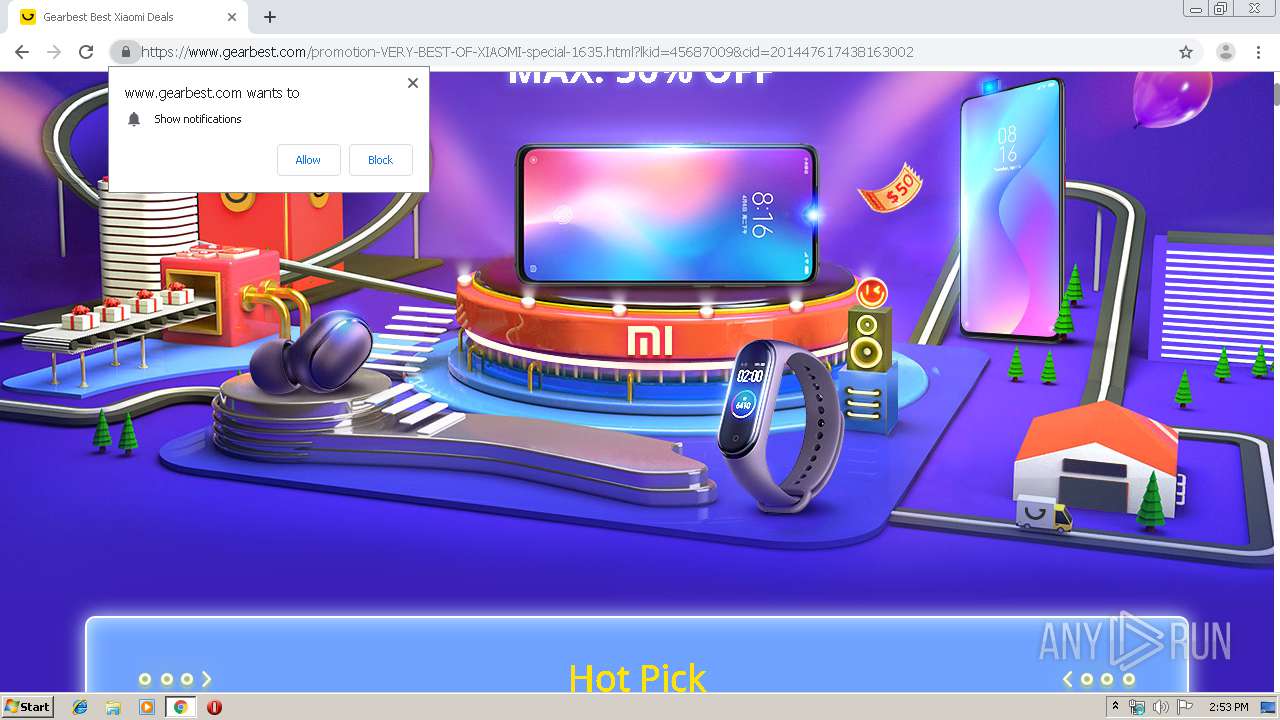Go forward in browser history
Viewport: 1280px width, 720px height.
pos(54,52)
